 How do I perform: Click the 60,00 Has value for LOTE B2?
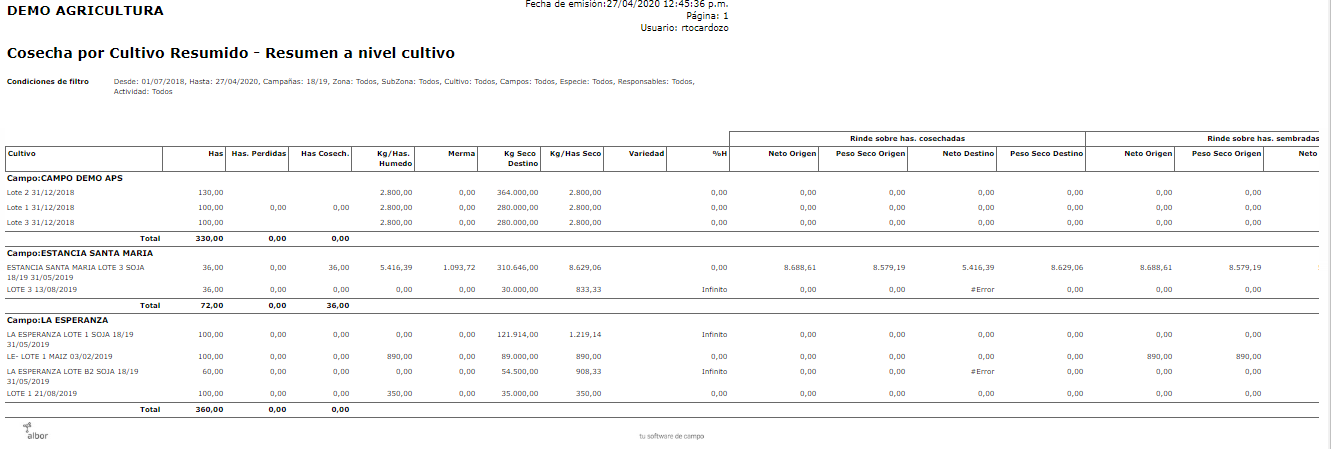click(x=214, y=371)
